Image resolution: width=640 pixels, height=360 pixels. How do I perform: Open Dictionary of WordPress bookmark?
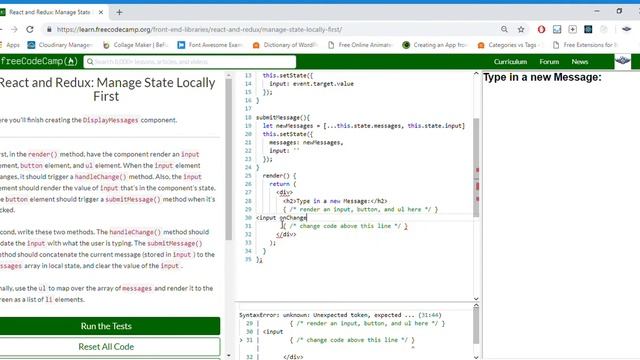pyautogui.click(x=286, y=45)
